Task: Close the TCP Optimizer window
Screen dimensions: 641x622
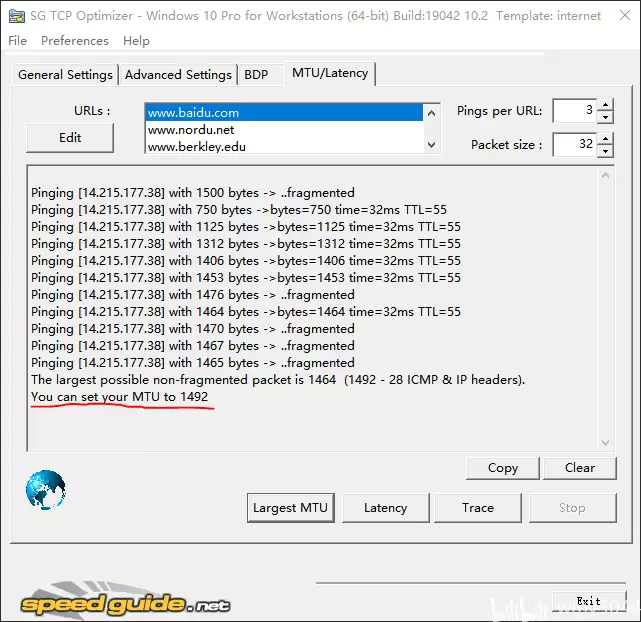Action: tap(625, 16)
